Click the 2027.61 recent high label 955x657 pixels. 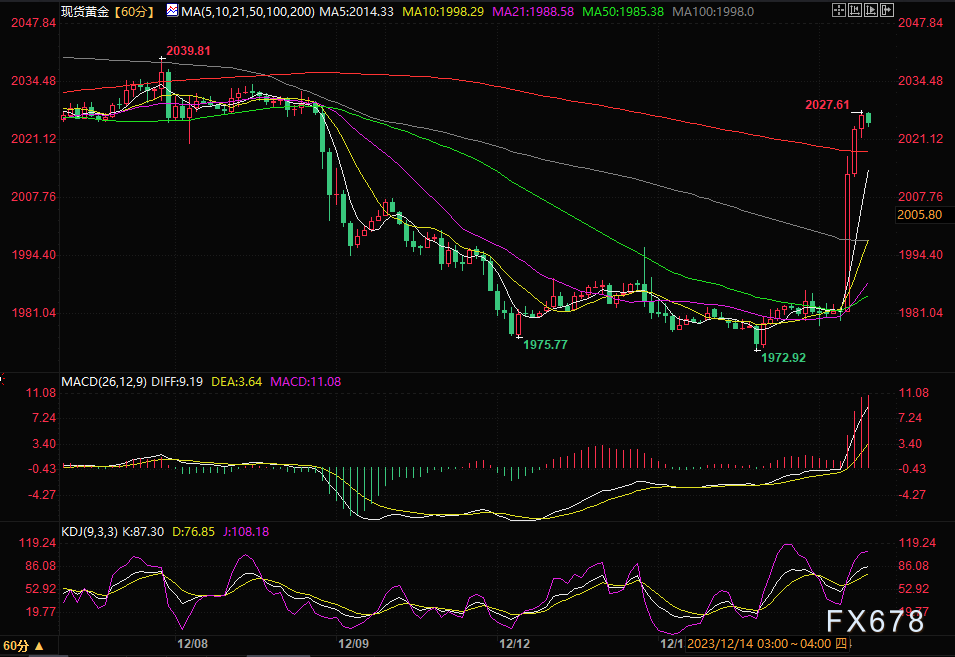827,104
